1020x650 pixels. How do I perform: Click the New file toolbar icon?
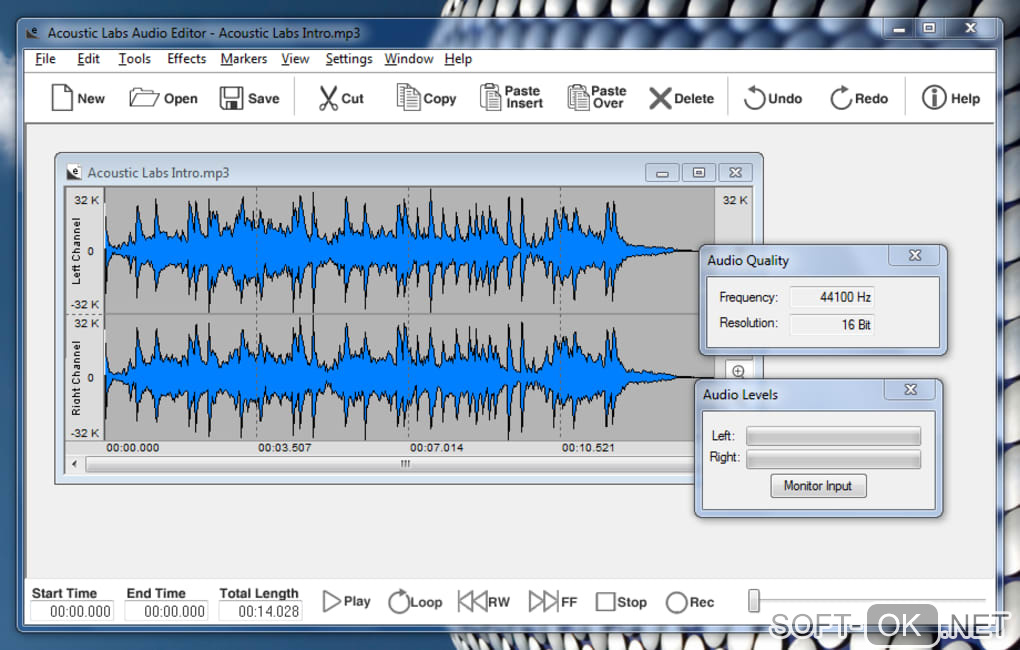click(x=63, y=98)
